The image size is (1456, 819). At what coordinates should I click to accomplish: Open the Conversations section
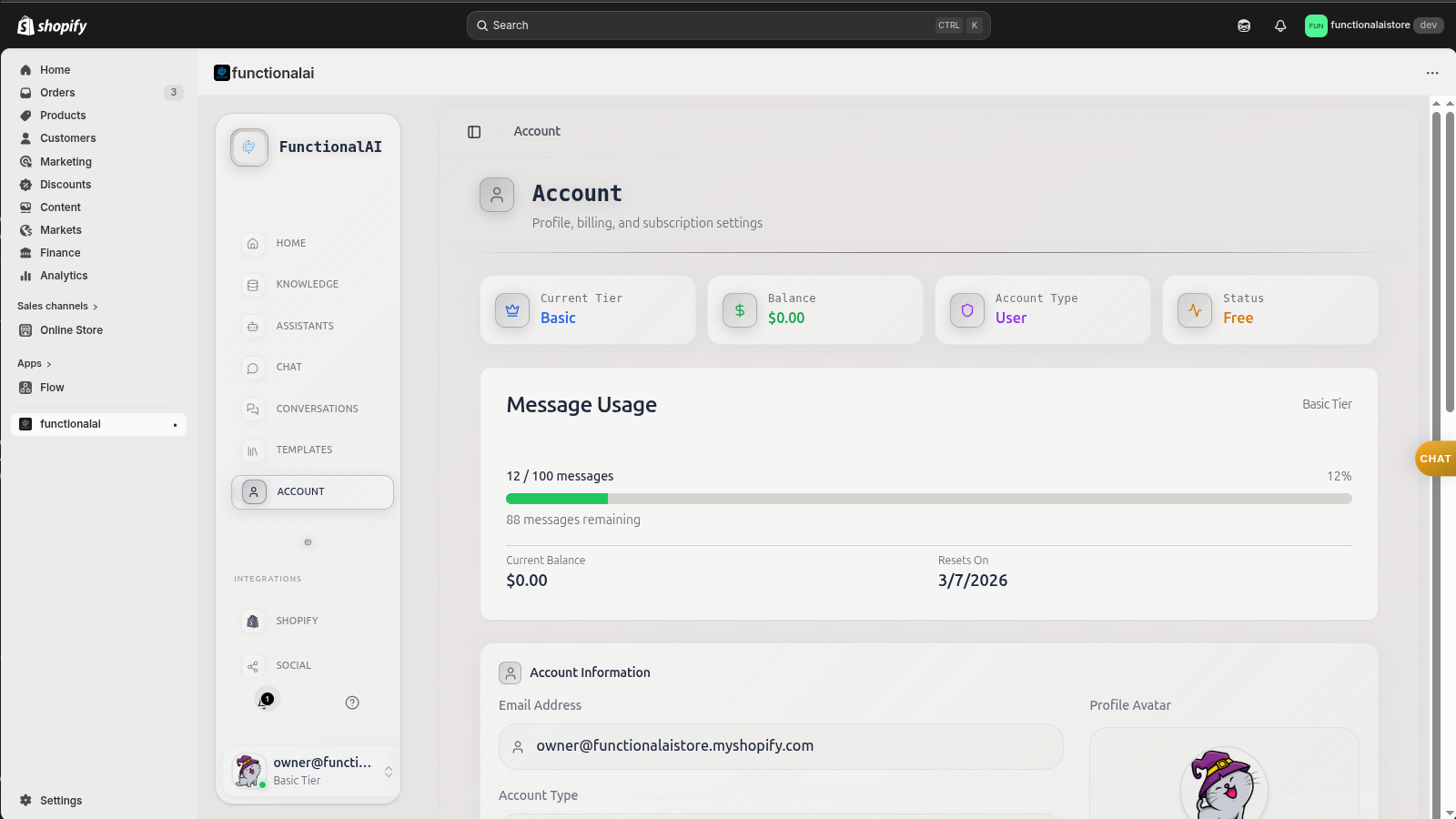click(317, 408)
